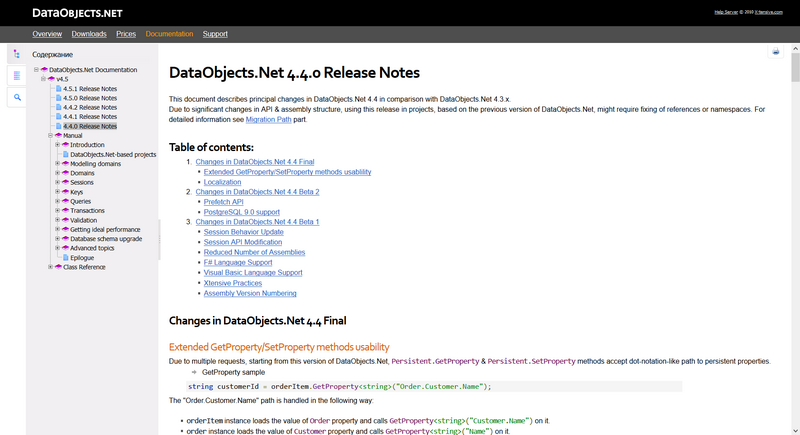The width and height of the screenshot is (800, 435).
Task: Open the Downloads navigation item
Action: 89,34
